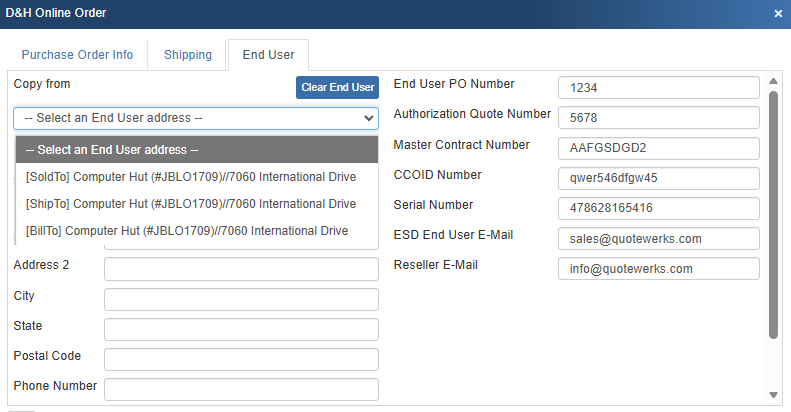This screenshot has height=412, width=791.
Task: Click the scrollbar down arrow
Action: click(773, 395)
